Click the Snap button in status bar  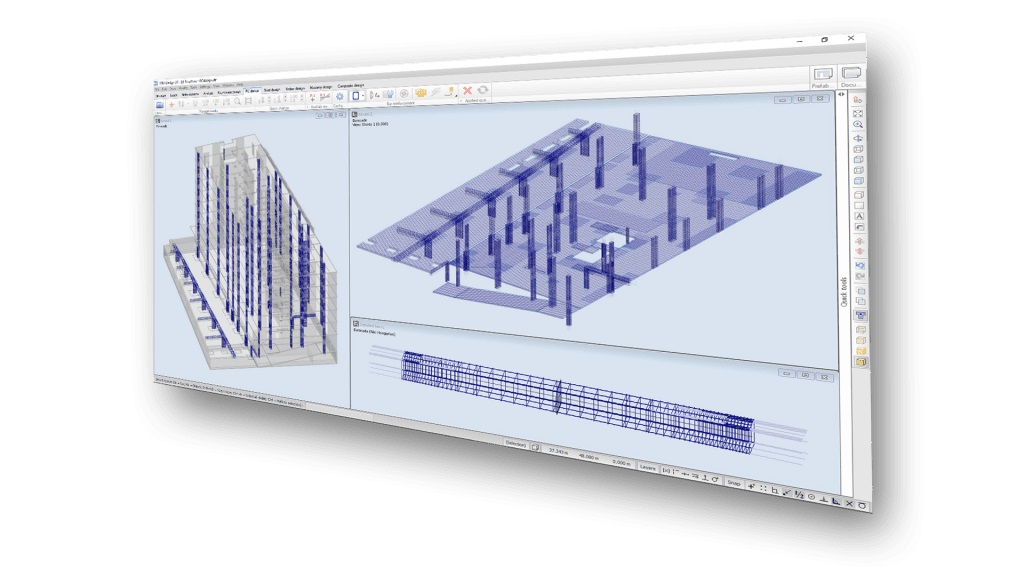(x=734, y=483)
